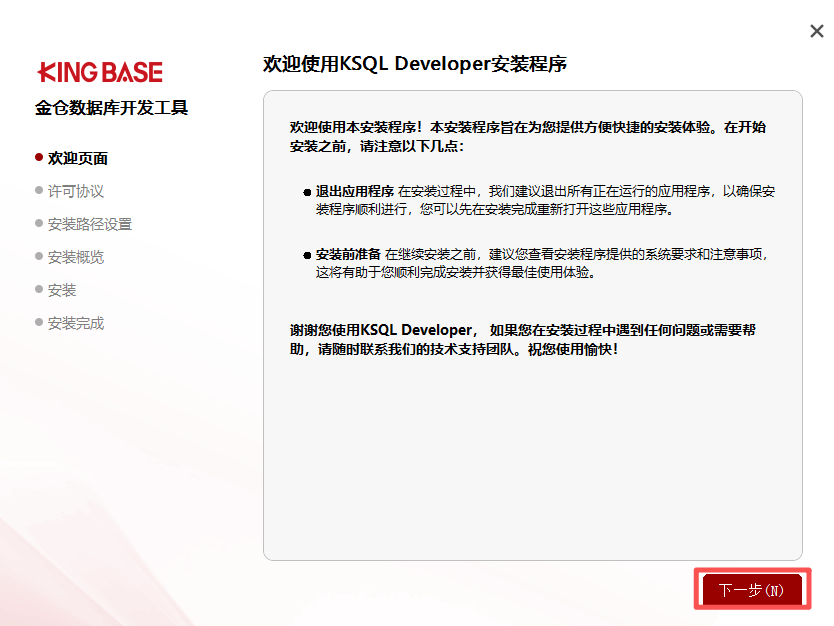Click the gray bullet beside 安装路径设置
This screenshot has width=834, height=626.
(39, 223)
